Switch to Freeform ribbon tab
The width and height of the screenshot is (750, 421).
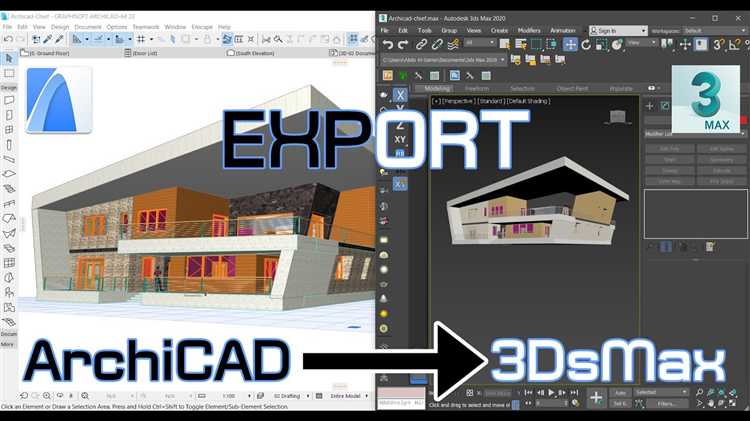tap(477, 89)
